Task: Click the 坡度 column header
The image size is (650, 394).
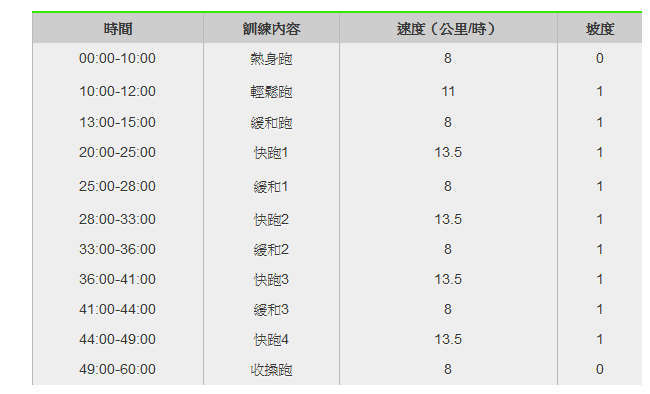Action: point(599,29)
